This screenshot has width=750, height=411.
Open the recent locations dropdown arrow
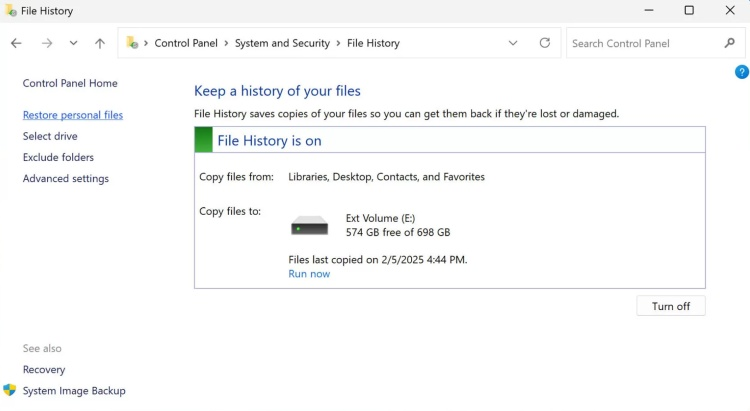(73, 43)
